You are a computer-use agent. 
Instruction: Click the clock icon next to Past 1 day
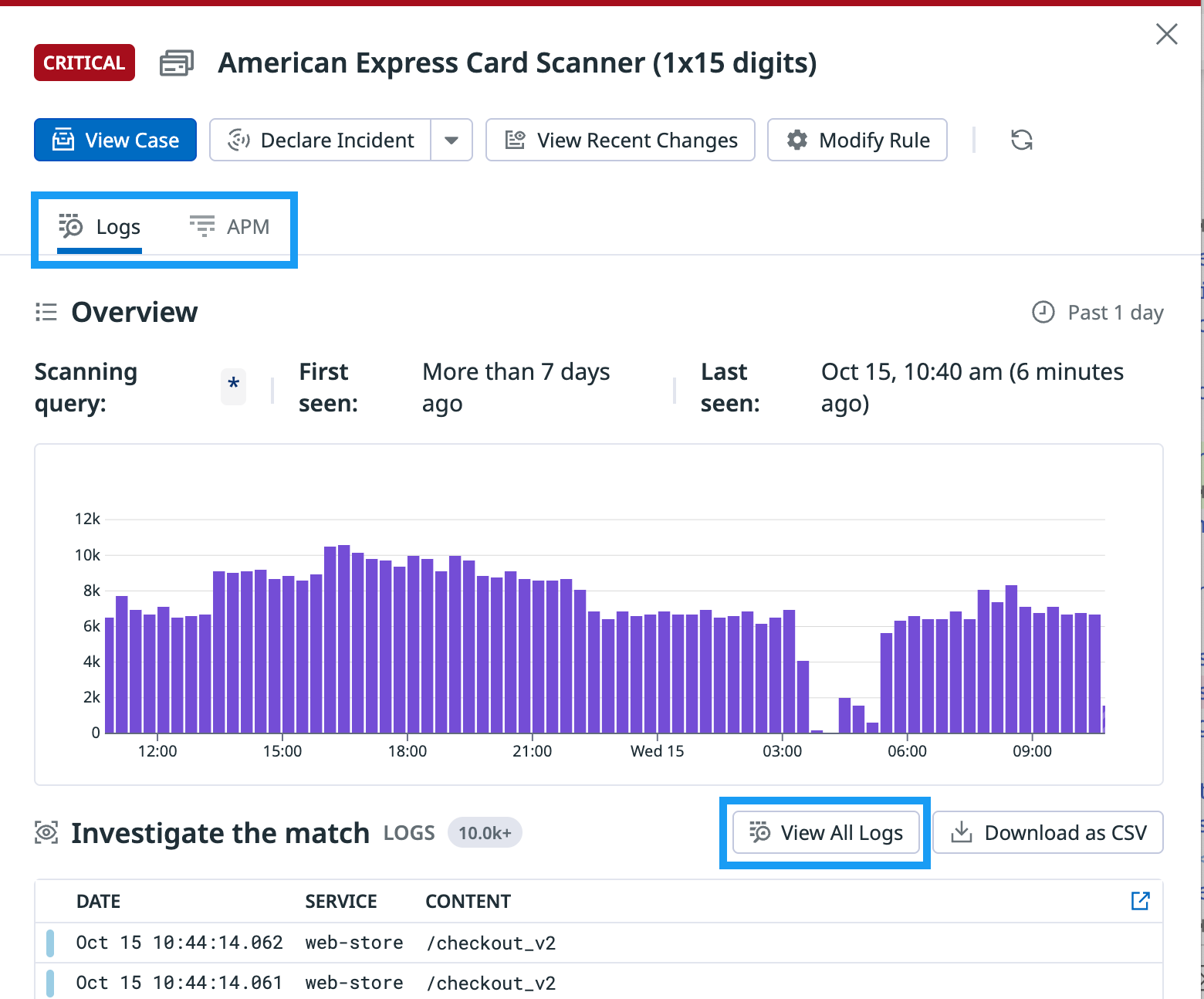pyautogui.click(x=1043, y=312)
